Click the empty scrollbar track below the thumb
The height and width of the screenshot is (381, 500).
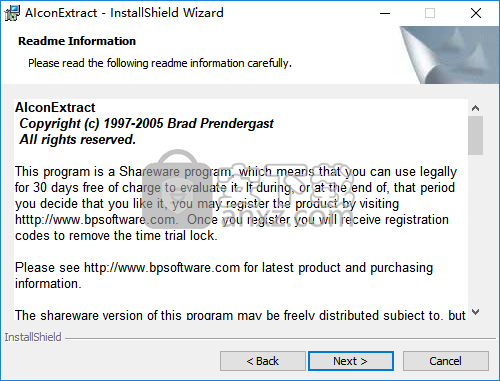click(476, 229)
